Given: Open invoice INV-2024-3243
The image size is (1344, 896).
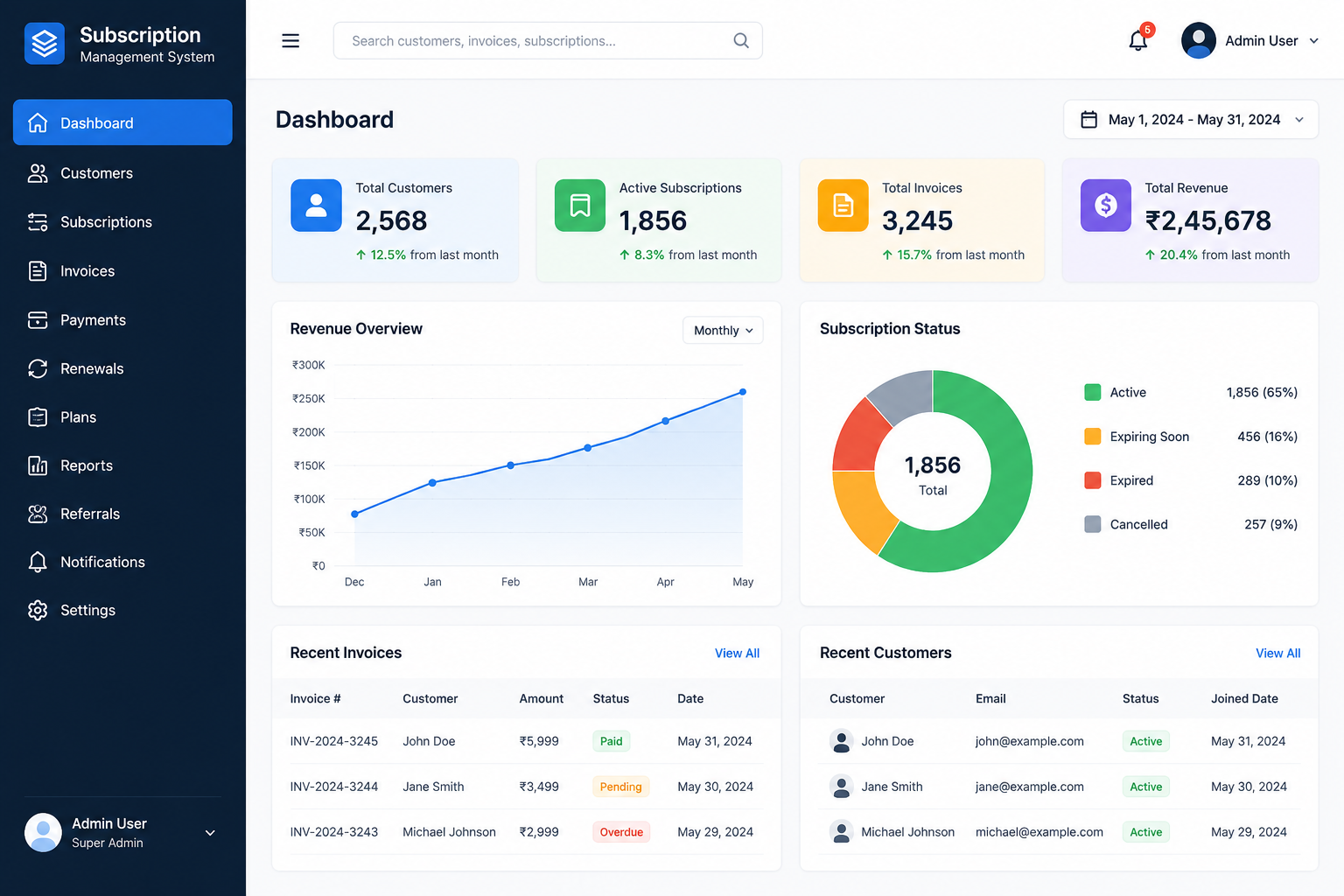Looking at the screenshot, I should [334, 832].
